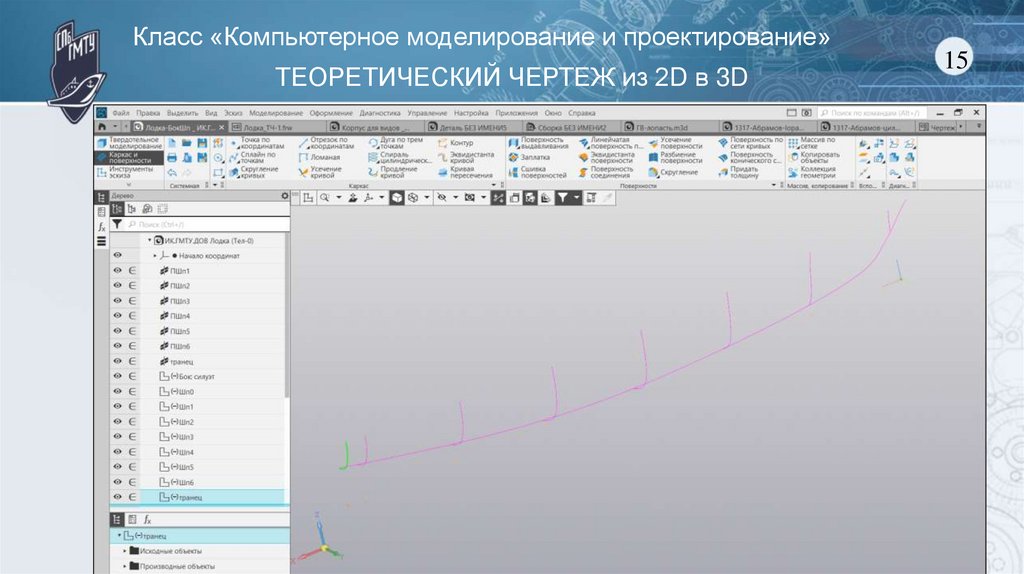
Task: Select Каркас и поверхности tool set
Action: click(129, 157)
